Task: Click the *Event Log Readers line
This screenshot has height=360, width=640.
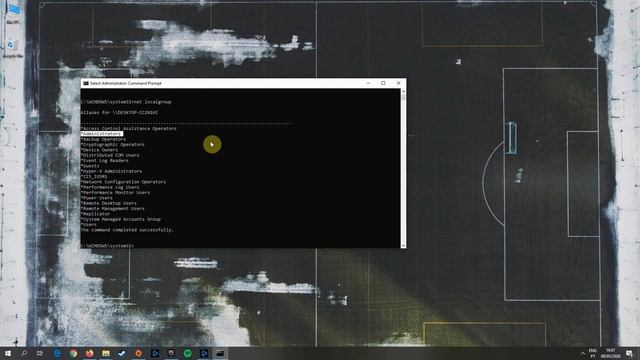Action: point(104,160)
